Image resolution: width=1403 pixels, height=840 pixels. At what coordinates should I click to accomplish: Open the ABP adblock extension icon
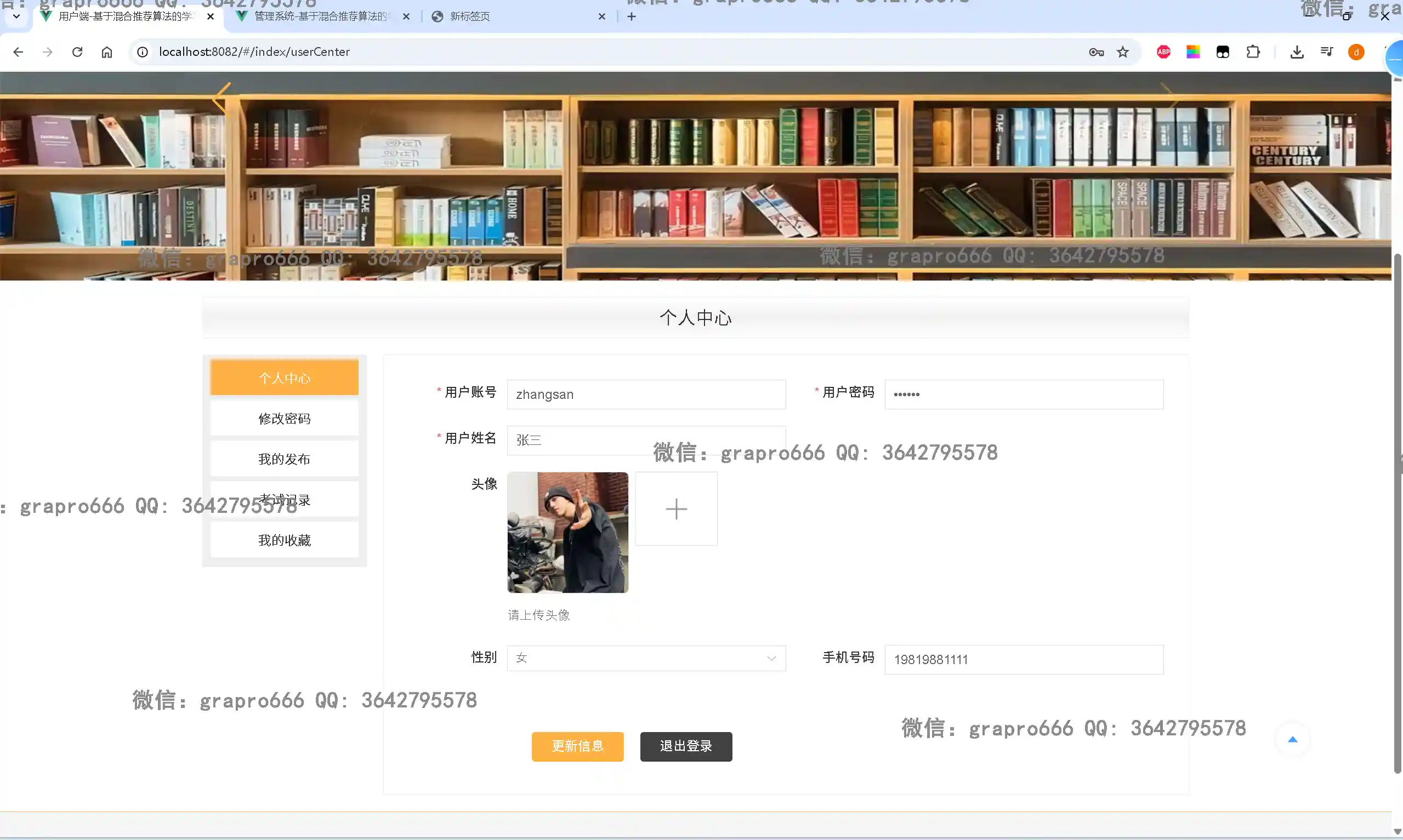coord(1163,52)
